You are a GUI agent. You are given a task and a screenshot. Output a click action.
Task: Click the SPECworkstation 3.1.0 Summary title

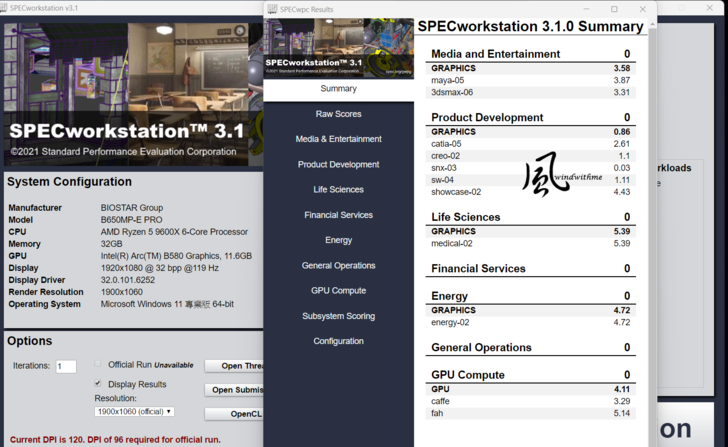point(530,26)
